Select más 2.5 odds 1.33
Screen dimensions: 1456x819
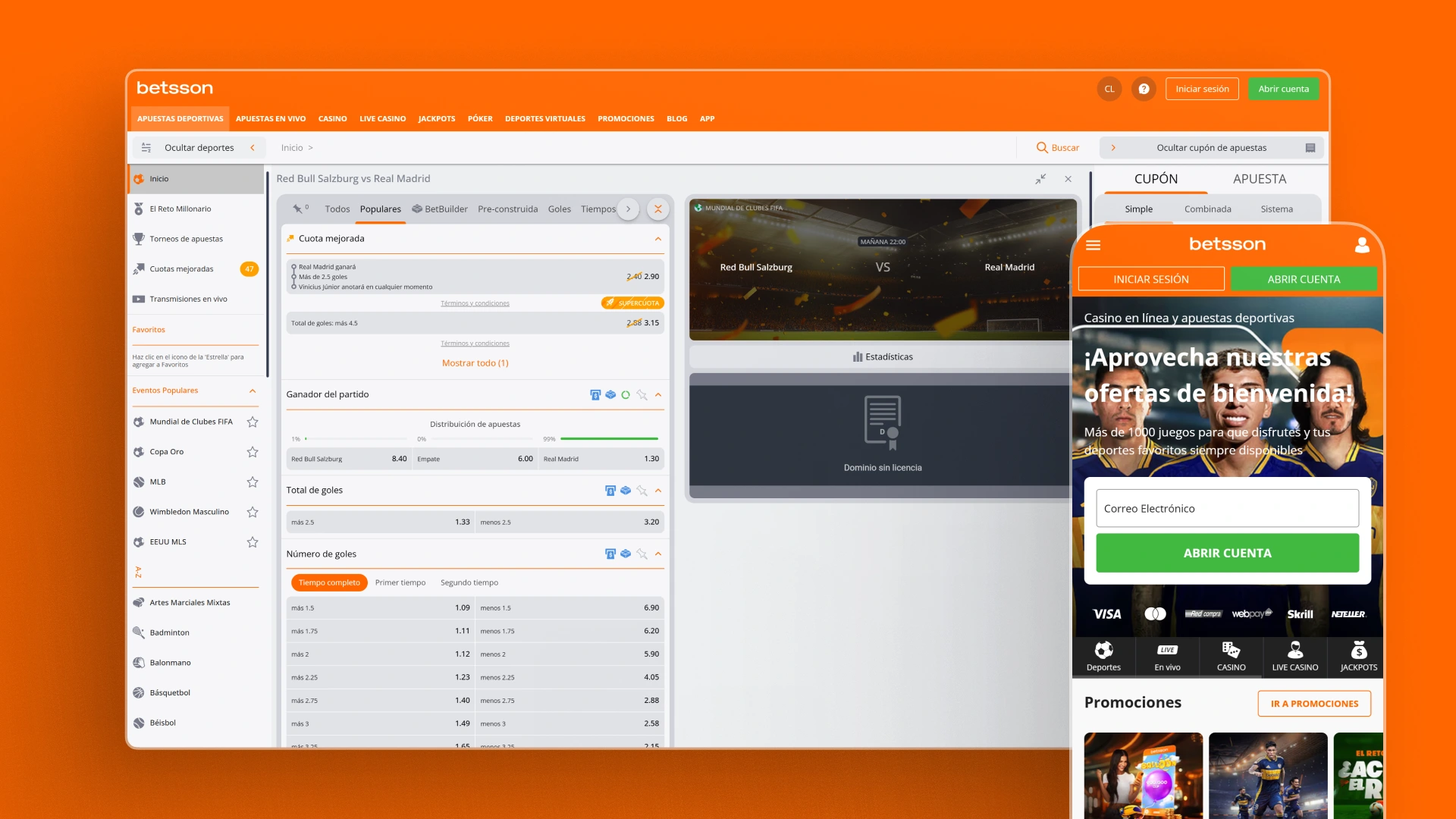pyautogui.click(x=380, y=522)
